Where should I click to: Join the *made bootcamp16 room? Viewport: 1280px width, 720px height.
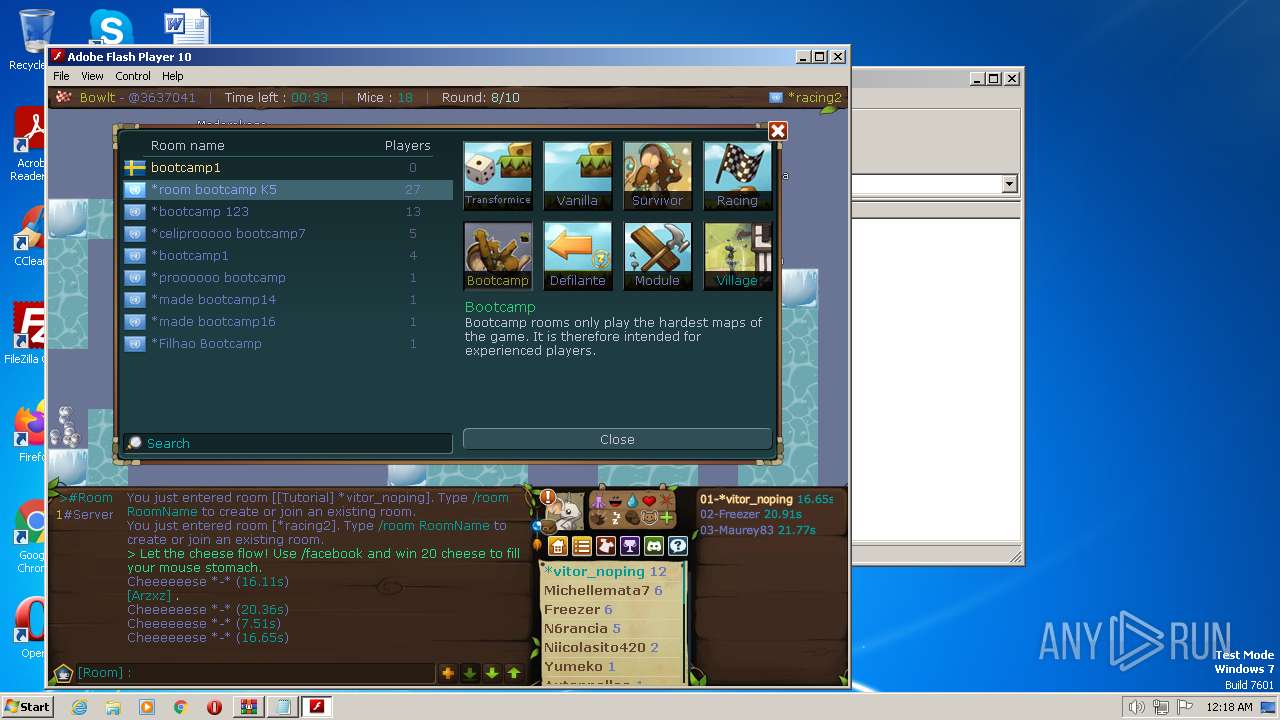pyautogui.click(x=288, y=322)
